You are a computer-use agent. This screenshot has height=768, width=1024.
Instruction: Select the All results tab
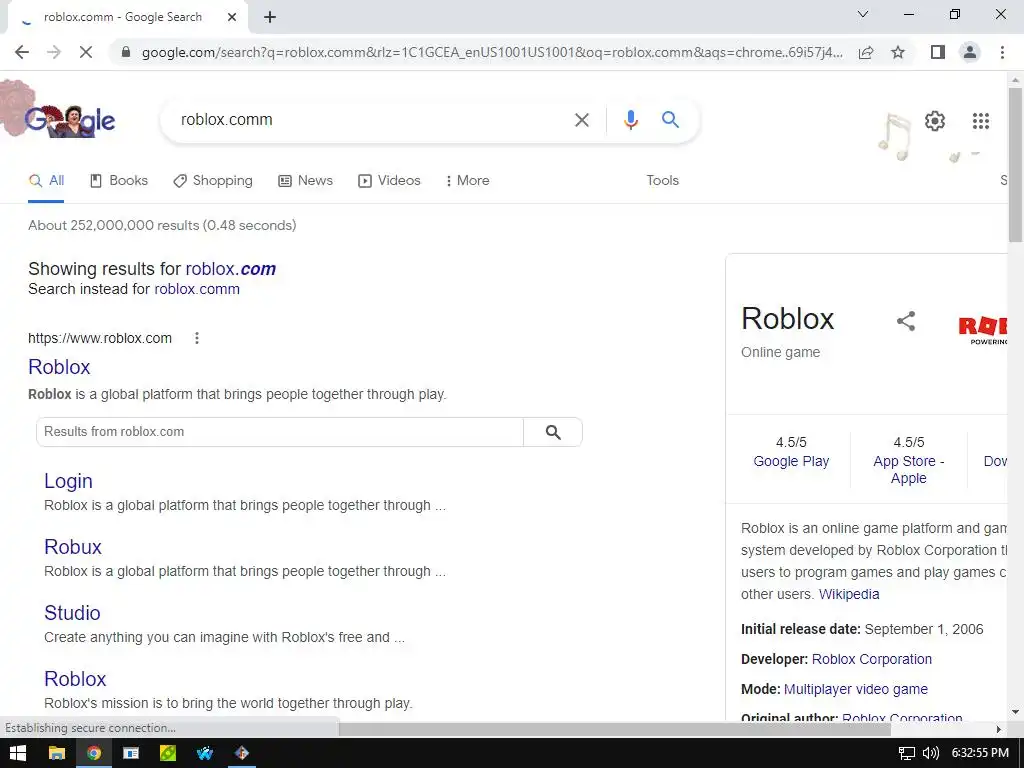(46, 181)
